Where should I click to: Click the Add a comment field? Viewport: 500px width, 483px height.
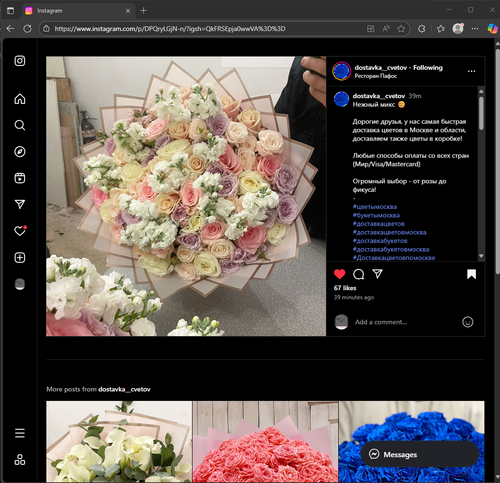coord(405,322)
